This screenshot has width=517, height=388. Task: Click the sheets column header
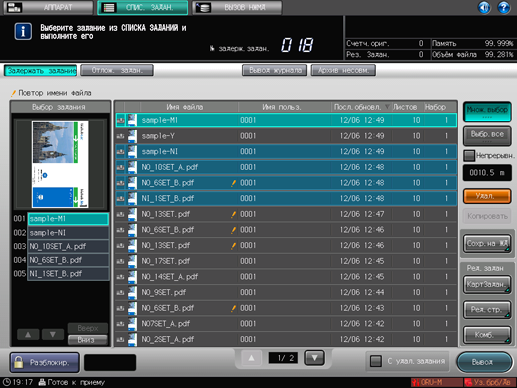407,107
